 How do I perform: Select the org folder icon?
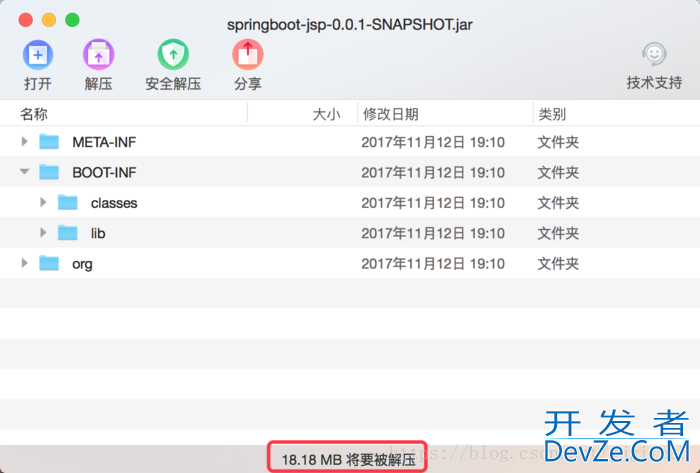[x=49, y=263]
